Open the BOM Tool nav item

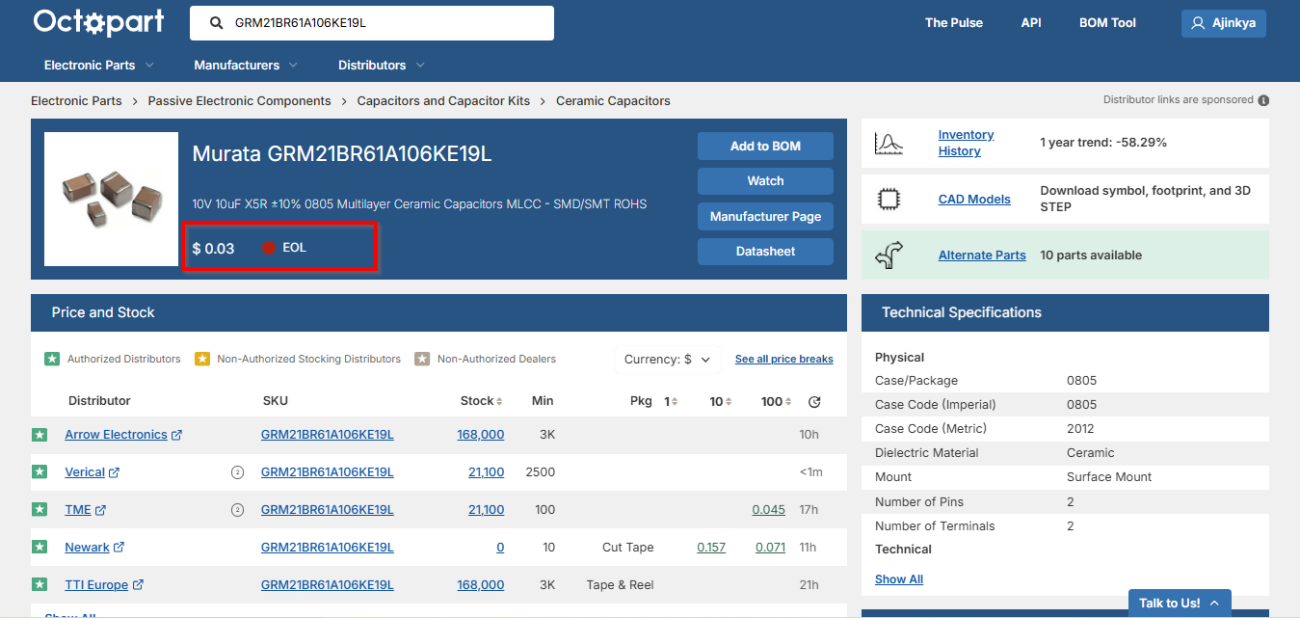point(1107,23)
